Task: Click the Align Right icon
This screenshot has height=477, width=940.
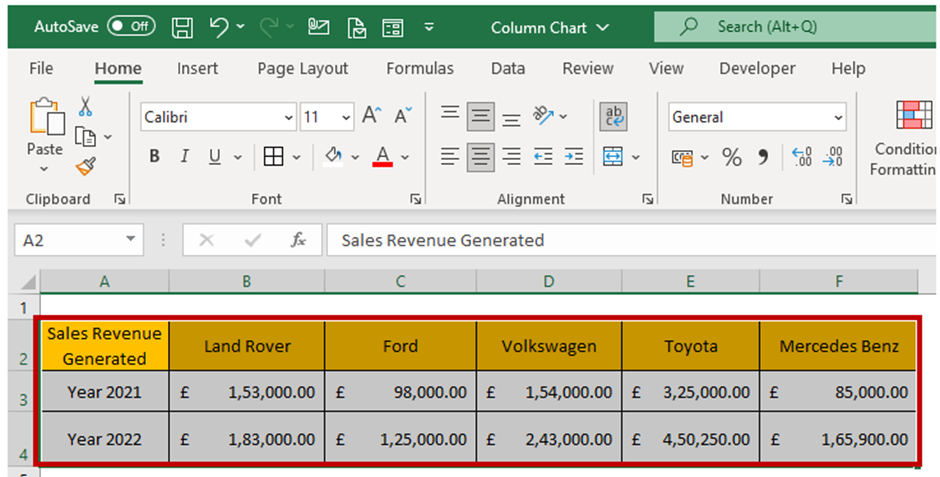Action: [511, 157]
